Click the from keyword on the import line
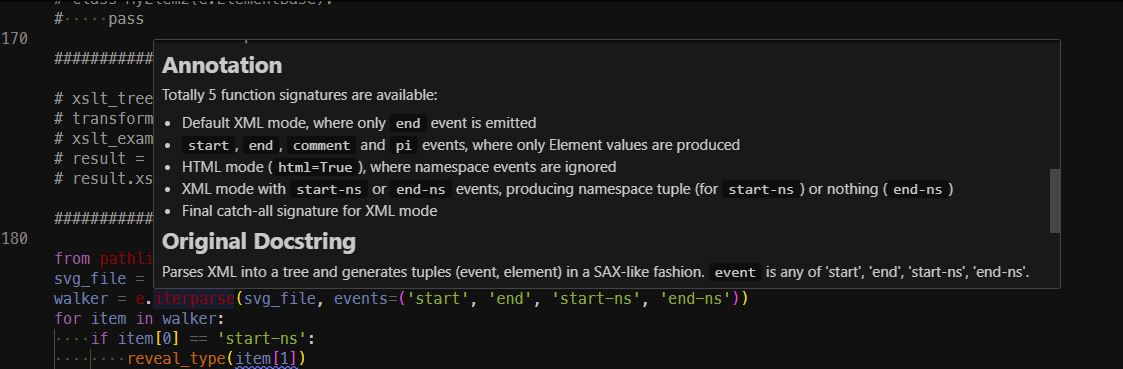The width and height of the screenshot is (1123, 369). point(72,259)
